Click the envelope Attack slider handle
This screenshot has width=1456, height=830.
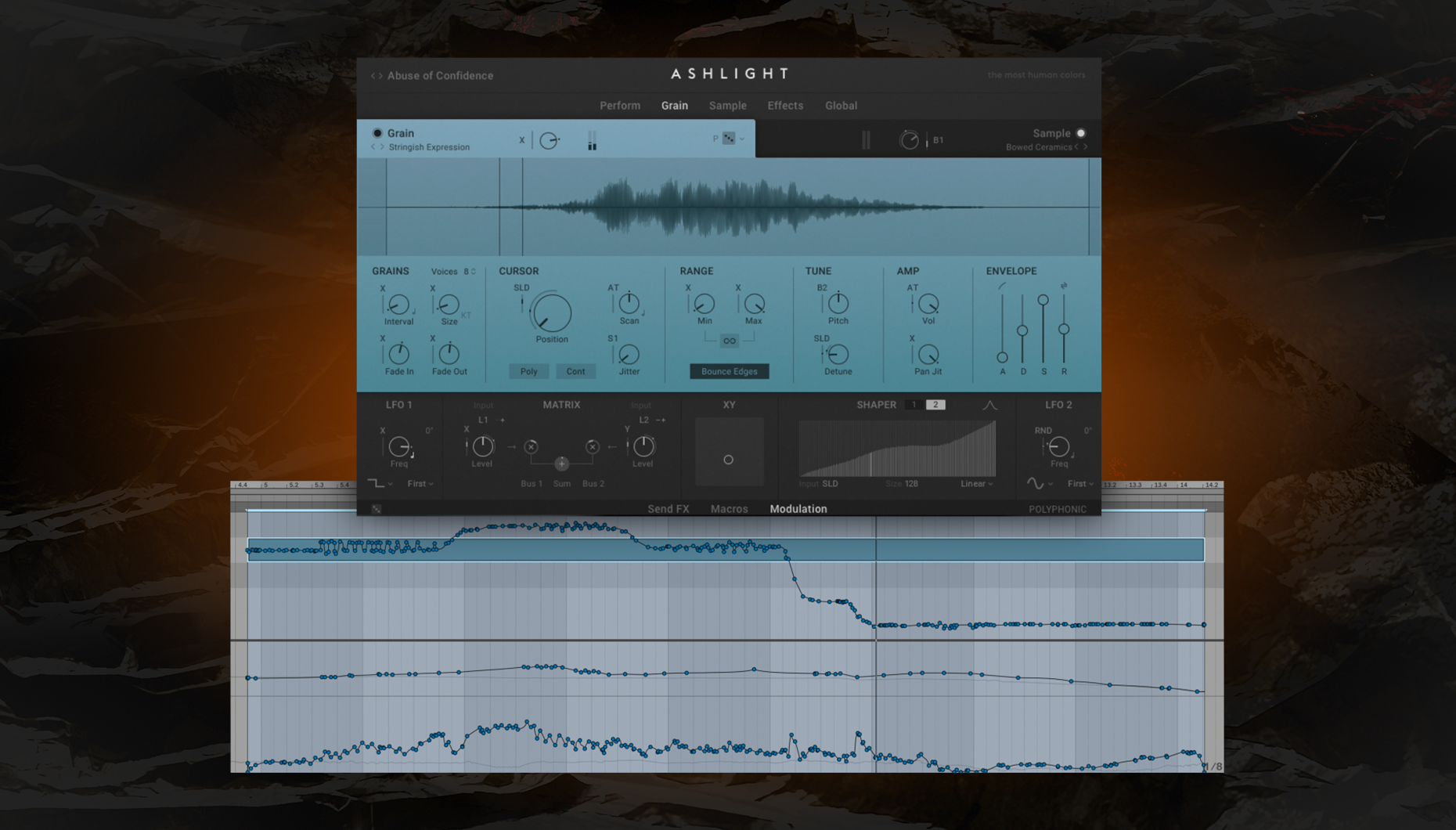pyautogui.click(x=1002, y=357)
